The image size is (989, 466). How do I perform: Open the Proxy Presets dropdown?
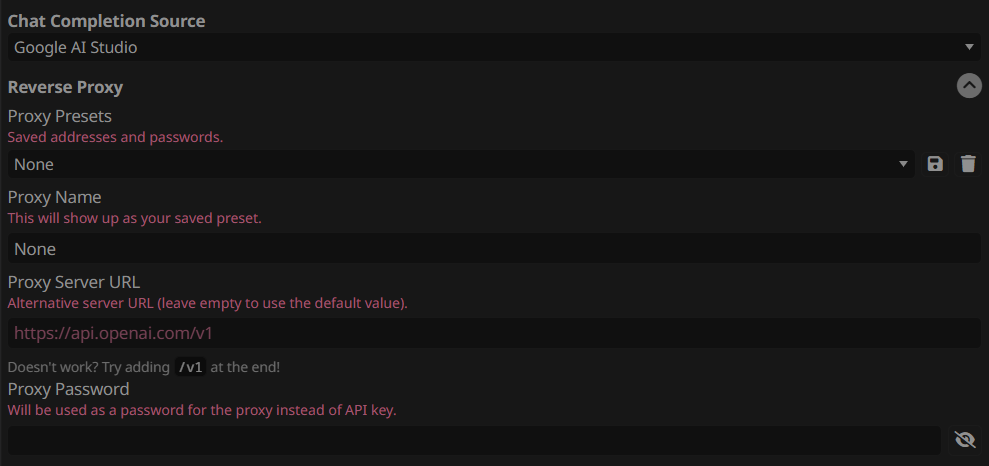tap(462, 165)
